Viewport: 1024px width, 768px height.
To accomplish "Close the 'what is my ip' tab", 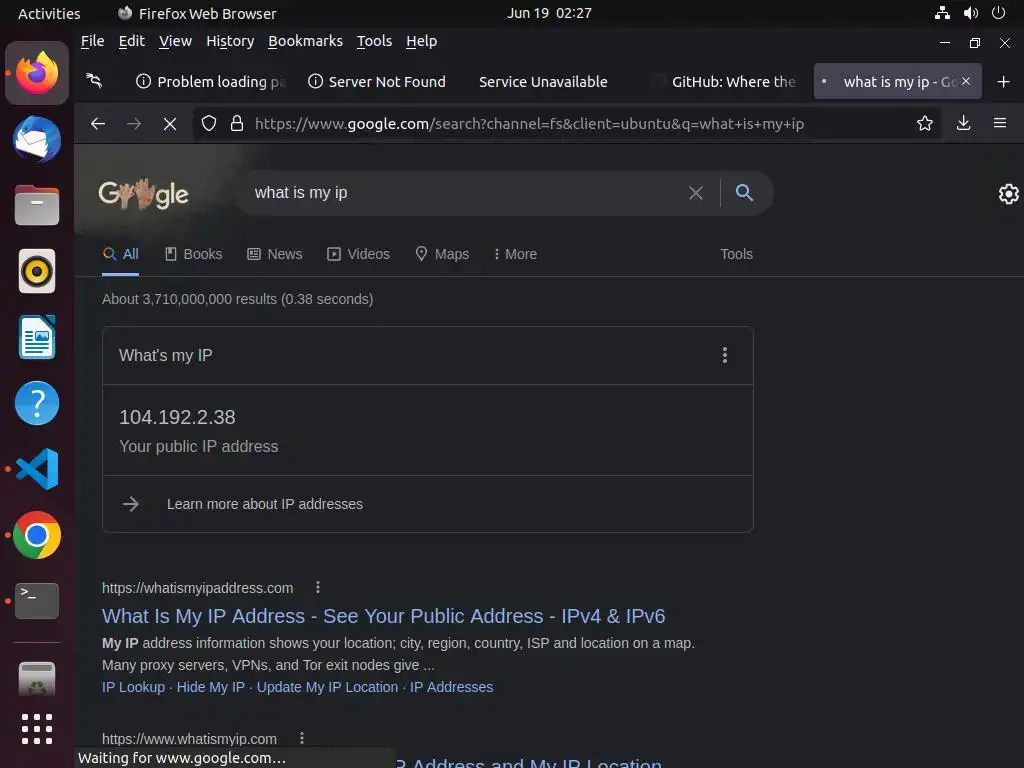I will [966, 81].
